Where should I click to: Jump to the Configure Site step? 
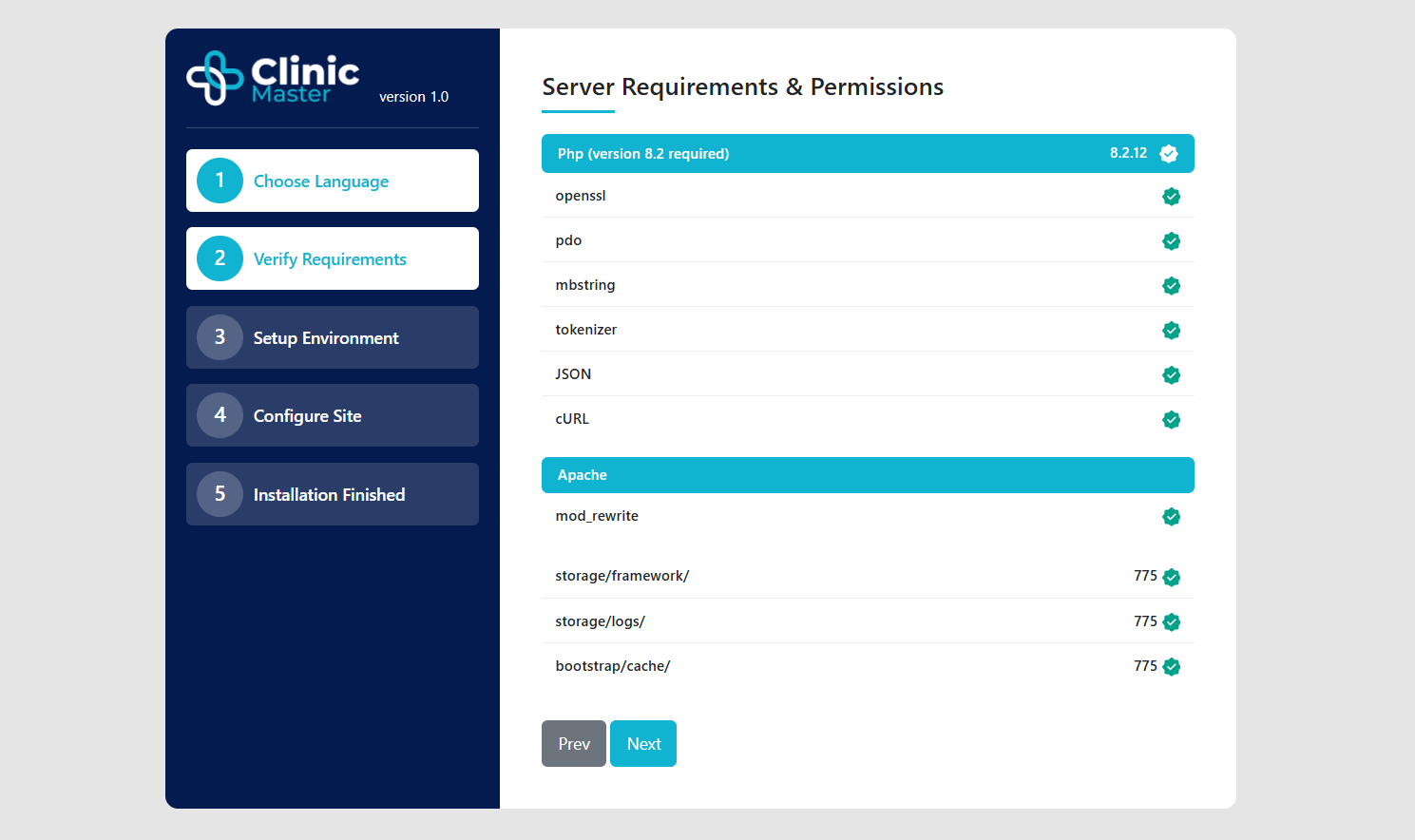(332, 415)
